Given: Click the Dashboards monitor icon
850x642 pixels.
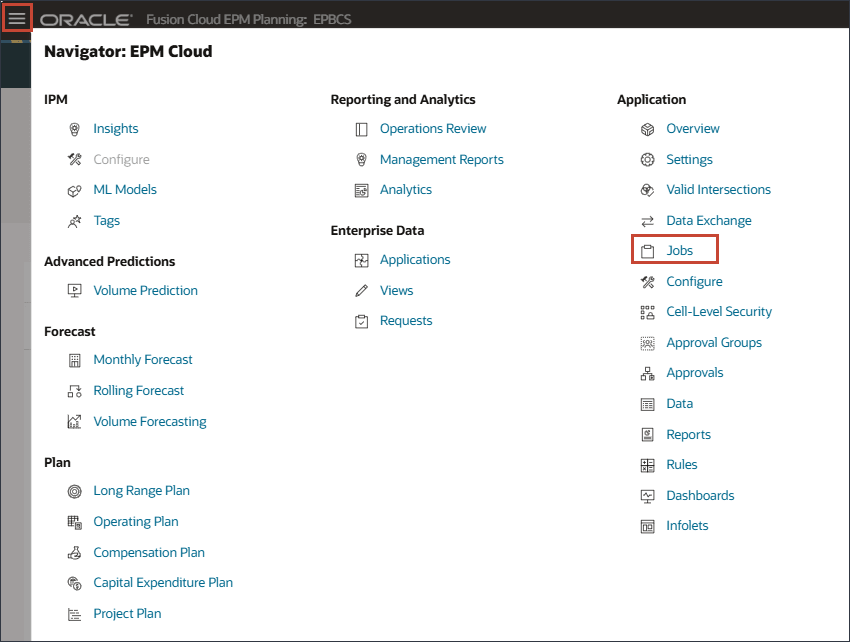Looking at the screenshot, I should (x=647, y=496).
